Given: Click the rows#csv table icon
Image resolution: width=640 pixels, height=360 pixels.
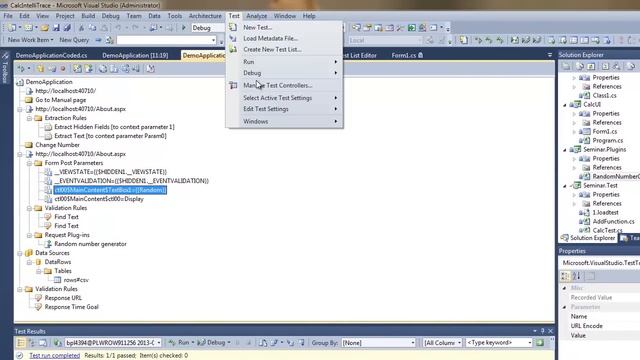Looking at the screenshot, I should [x=57, y=280].
